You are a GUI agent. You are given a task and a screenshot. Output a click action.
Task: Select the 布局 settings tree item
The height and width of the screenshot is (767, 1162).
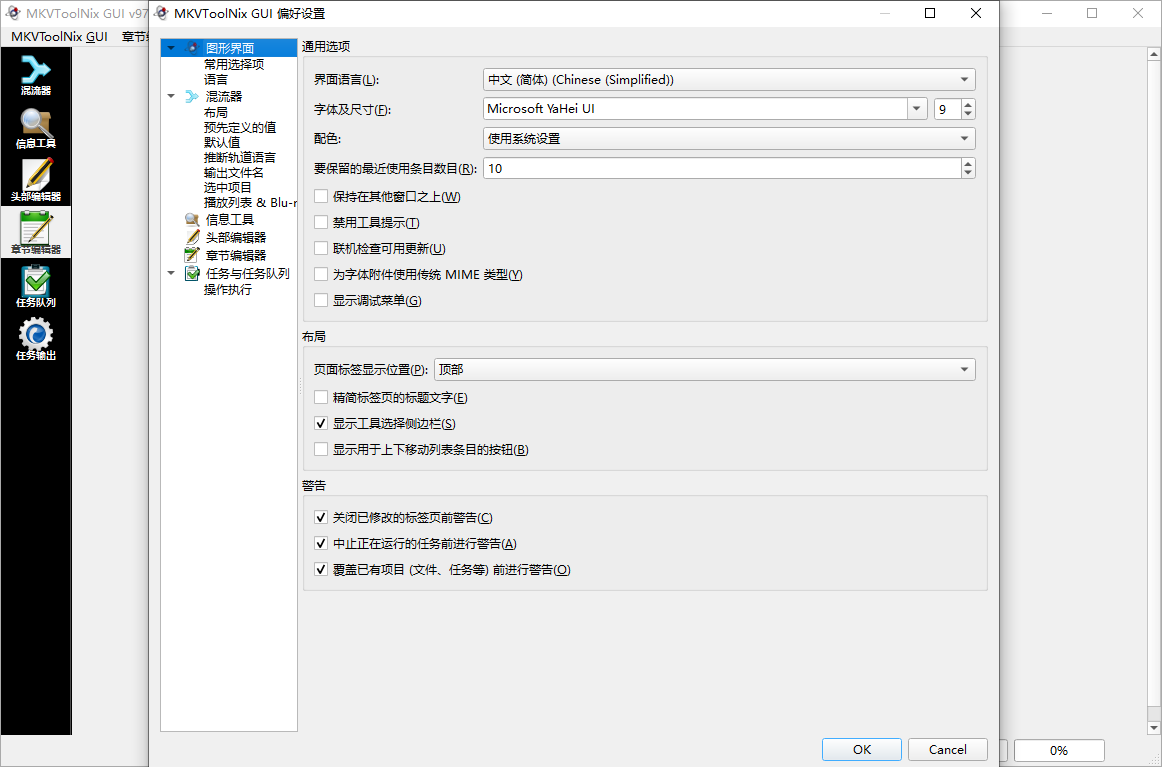tap(213, 111)
